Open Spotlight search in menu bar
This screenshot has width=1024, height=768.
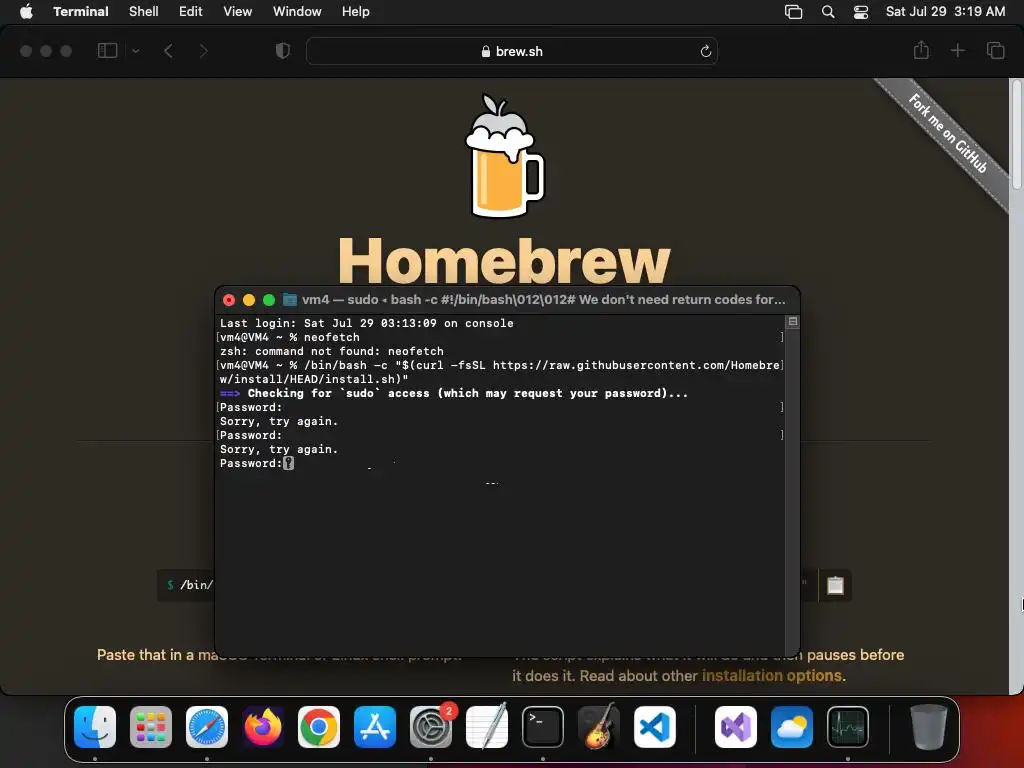click(x=827, y=12)
